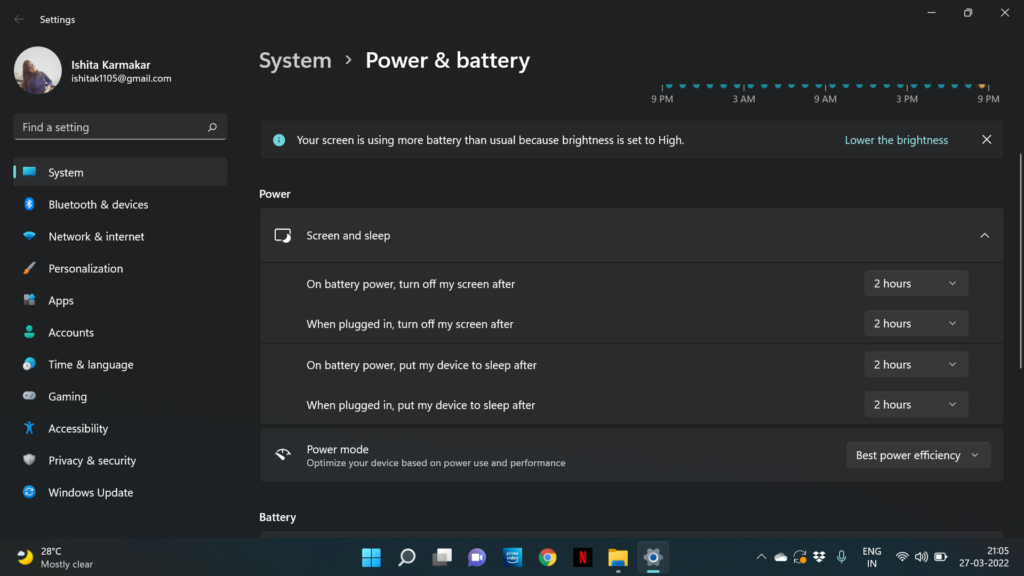Screen dimensions: 1024x576
Task: Open the Accounts settings section
Action: [x=120, y=332]
